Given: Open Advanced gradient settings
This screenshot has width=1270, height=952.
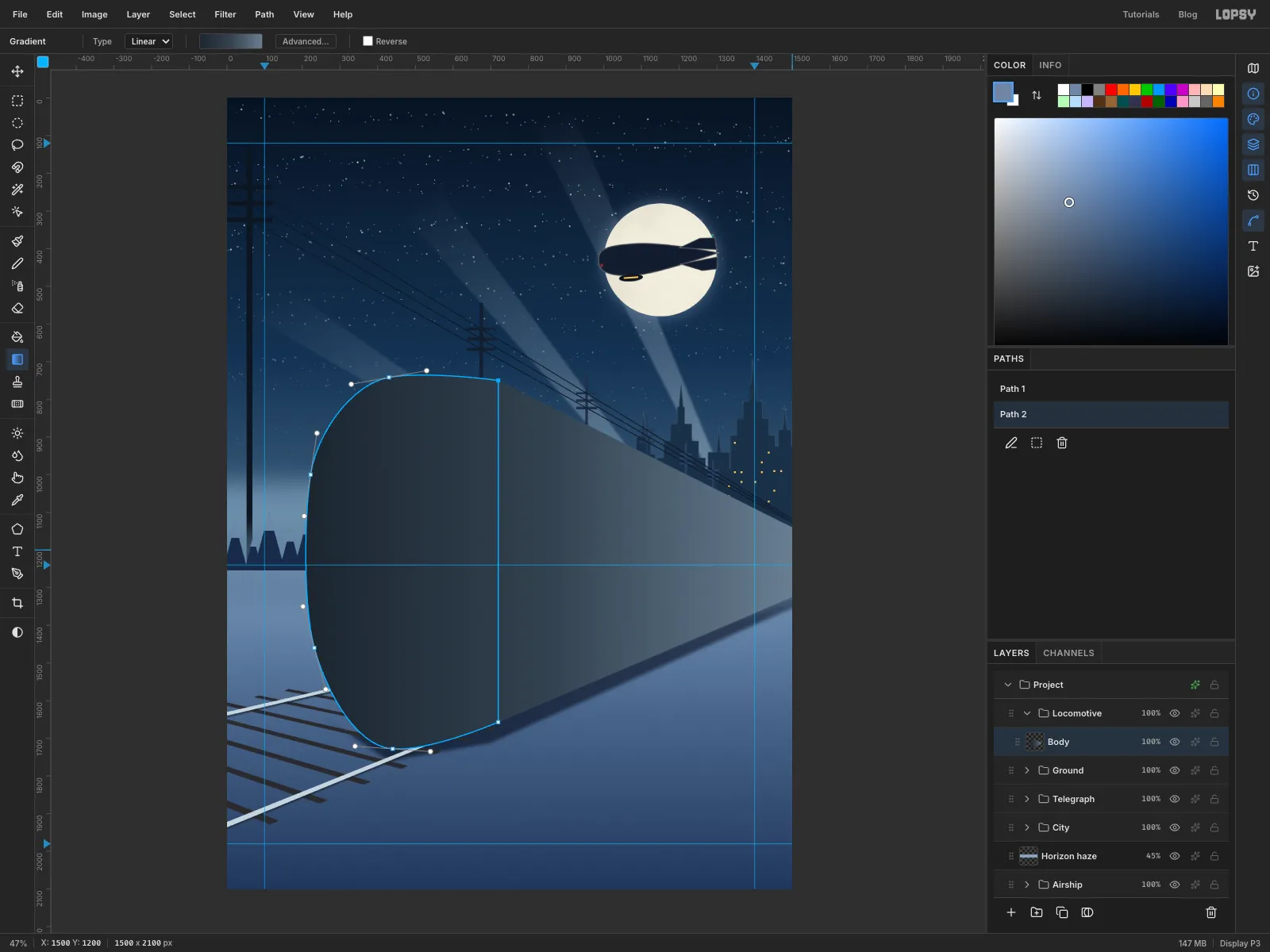Looking at the screenshot, I should pos(306,41).
